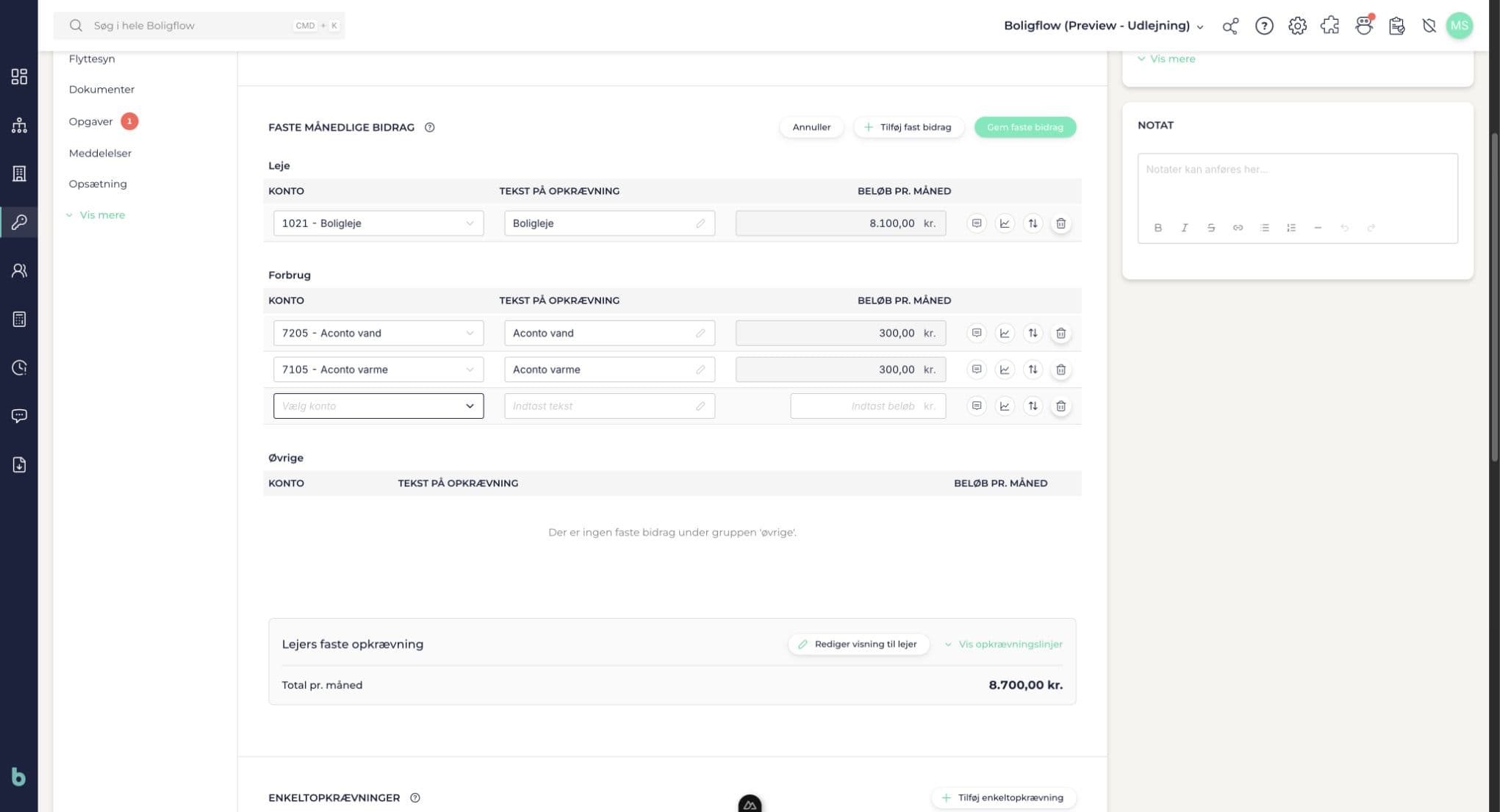The image size is (1500, 812).
Task: Toggle bold formatting in Notat editor
Action: 1158,228
